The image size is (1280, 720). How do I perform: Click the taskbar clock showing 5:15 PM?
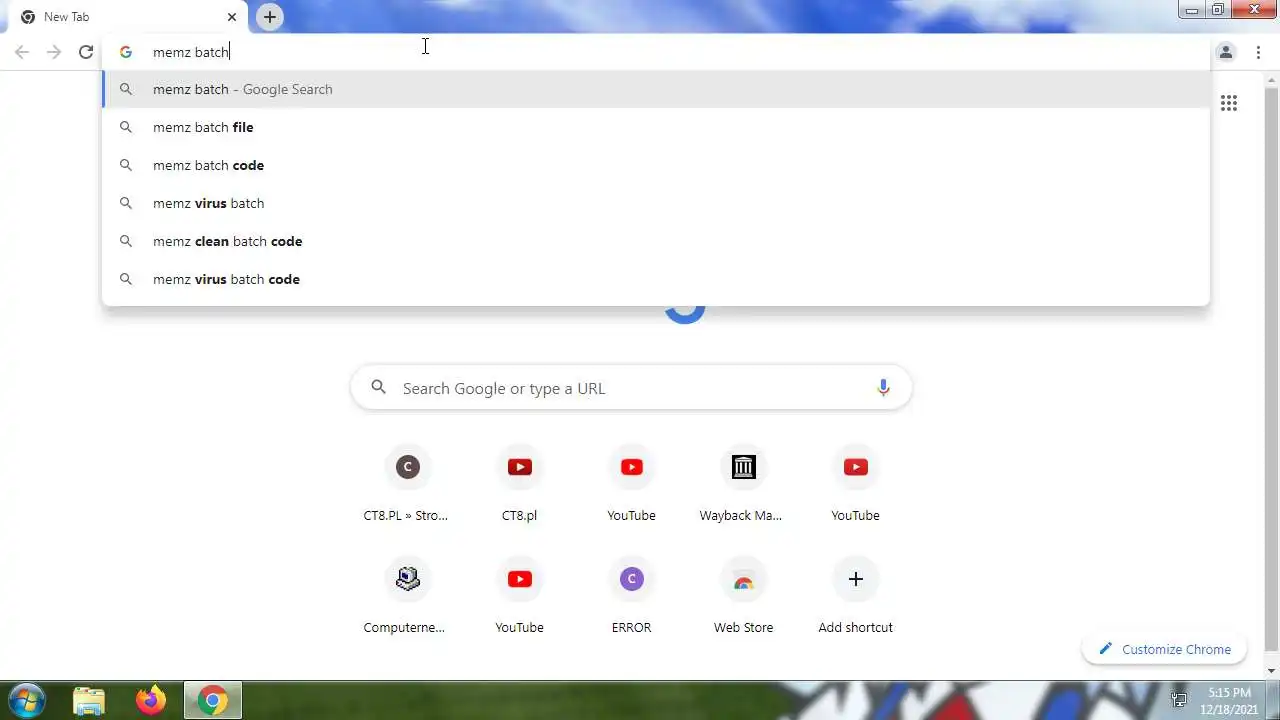1229,701
